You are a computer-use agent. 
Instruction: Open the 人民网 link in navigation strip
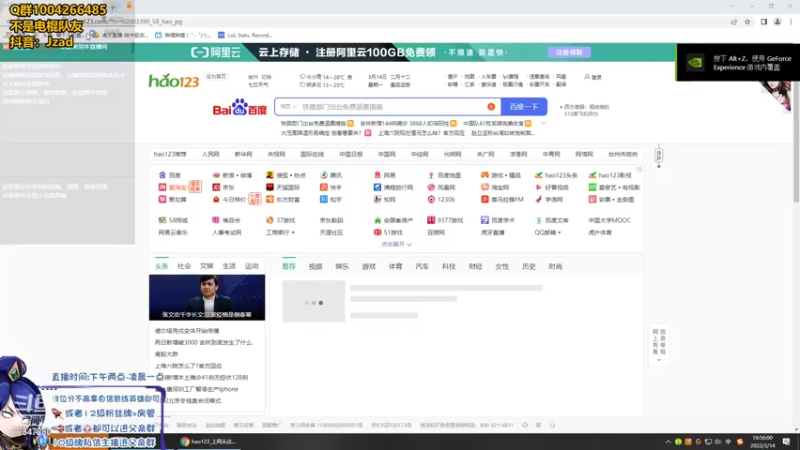[210, 154]
